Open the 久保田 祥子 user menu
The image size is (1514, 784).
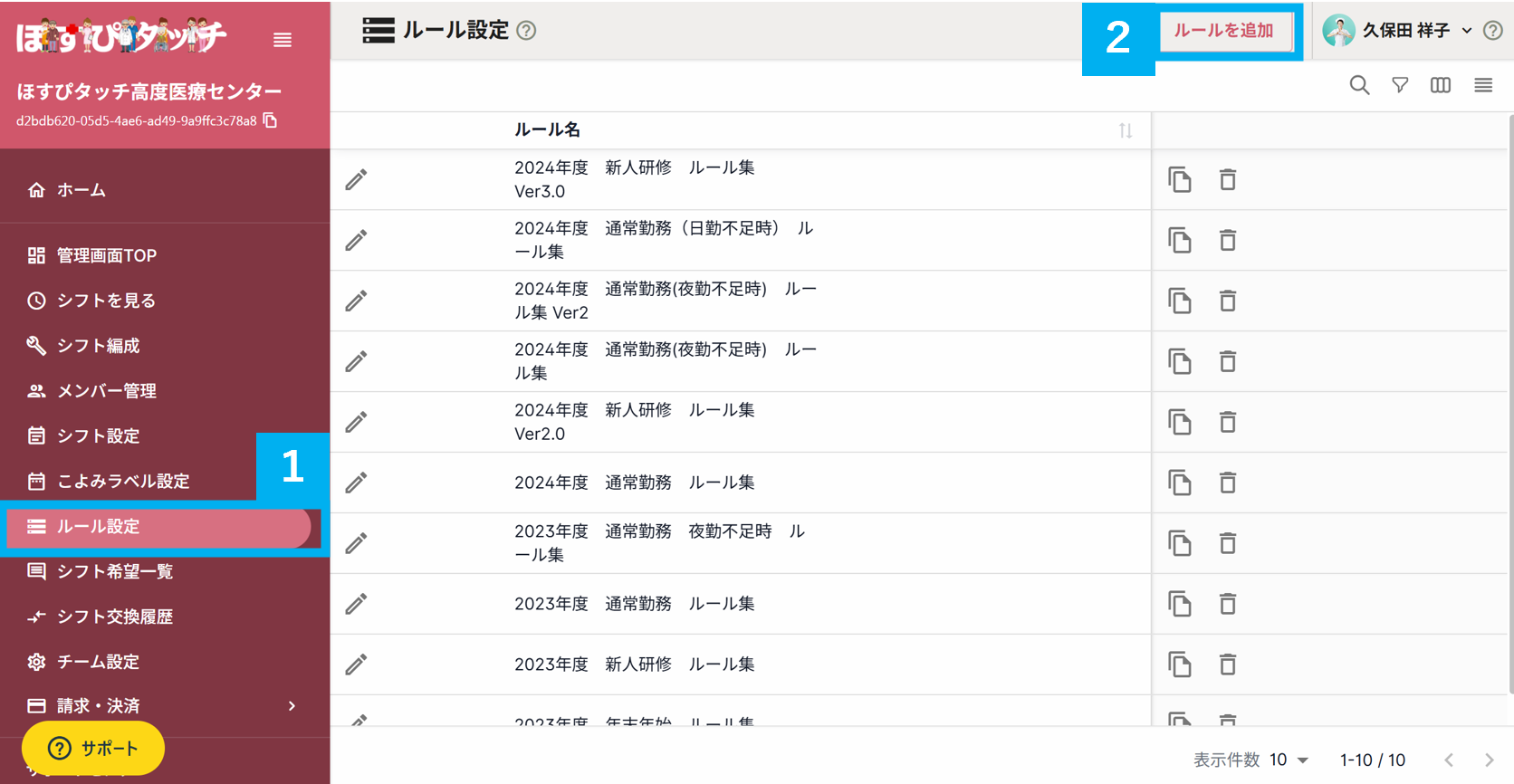[1398, 31]
